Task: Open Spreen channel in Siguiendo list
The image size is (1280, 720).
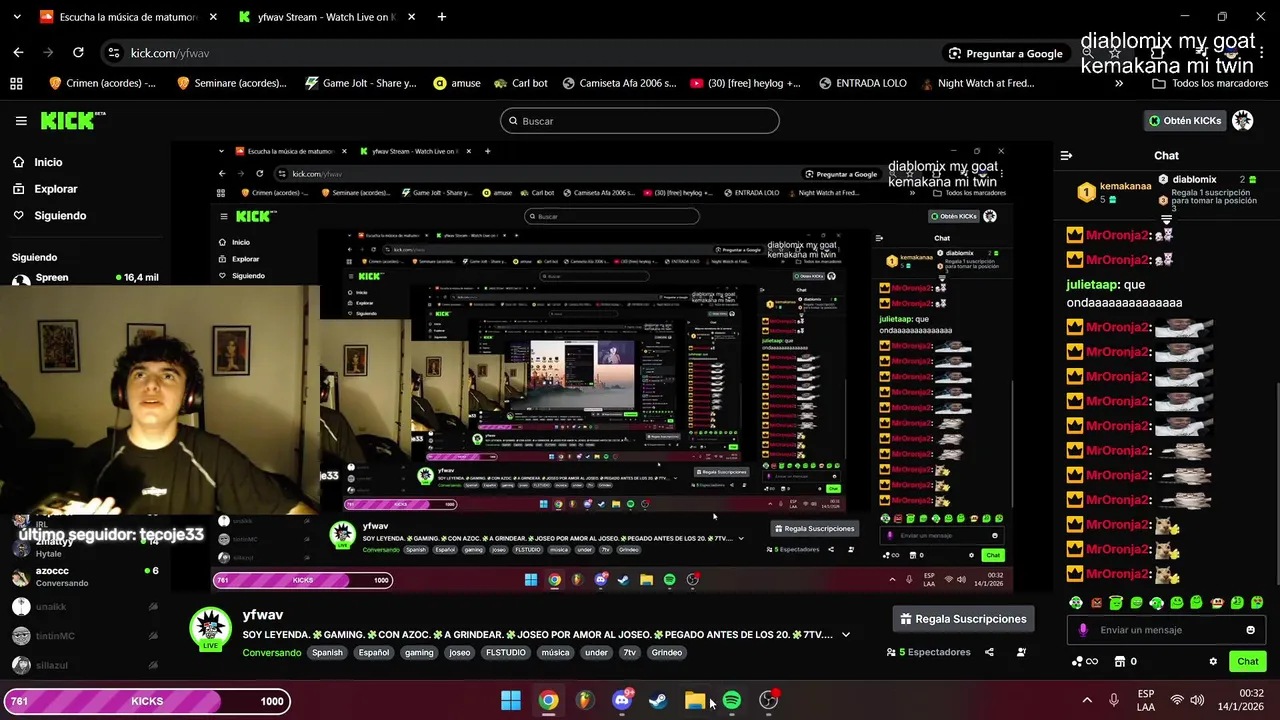Action: click(85, 278)
